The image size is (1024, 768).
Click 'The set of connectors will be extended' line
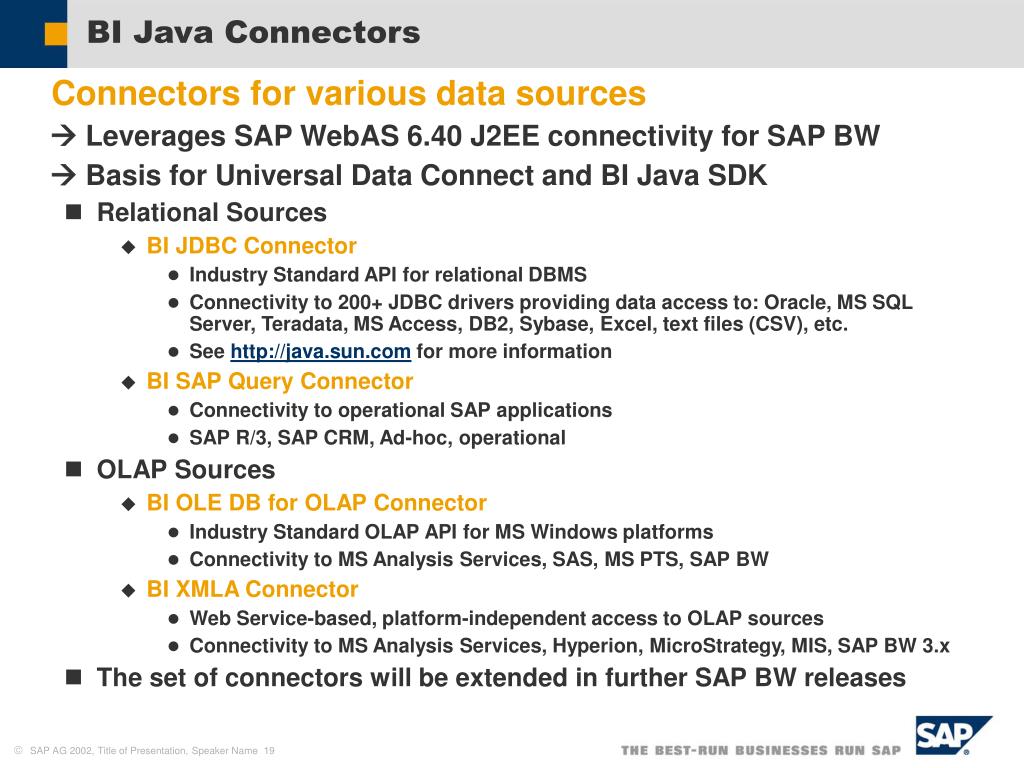pos(501,678)
